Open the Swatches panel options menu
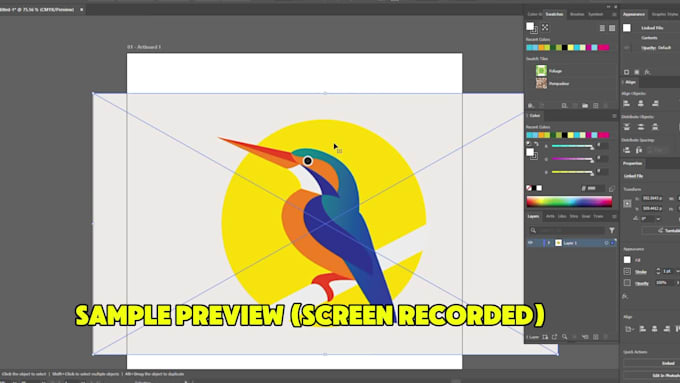The width and height of the screenshot is (680, 383). [614, 14]
